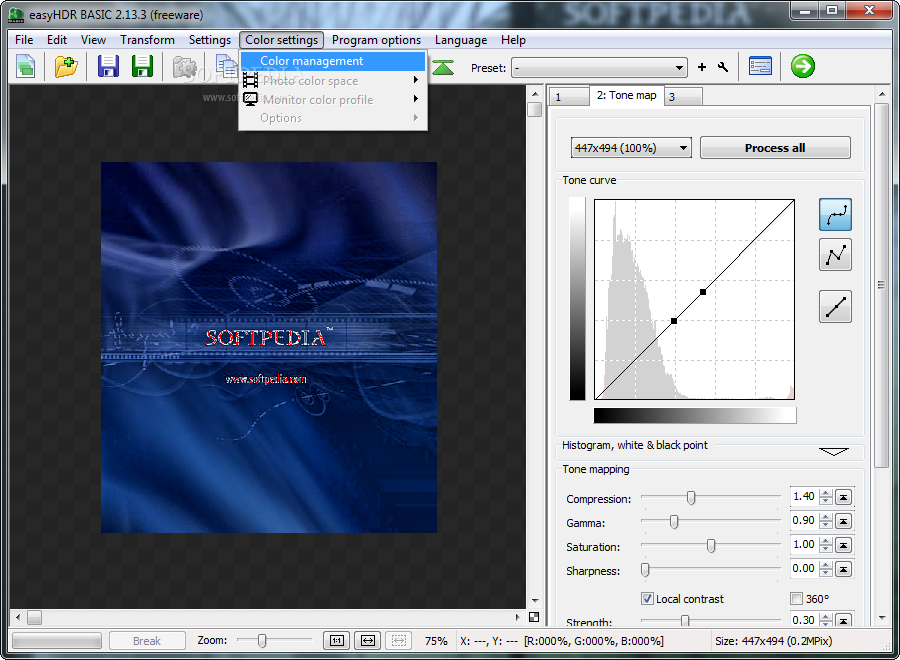Click the Gamma slider handle

coord(674,521)
